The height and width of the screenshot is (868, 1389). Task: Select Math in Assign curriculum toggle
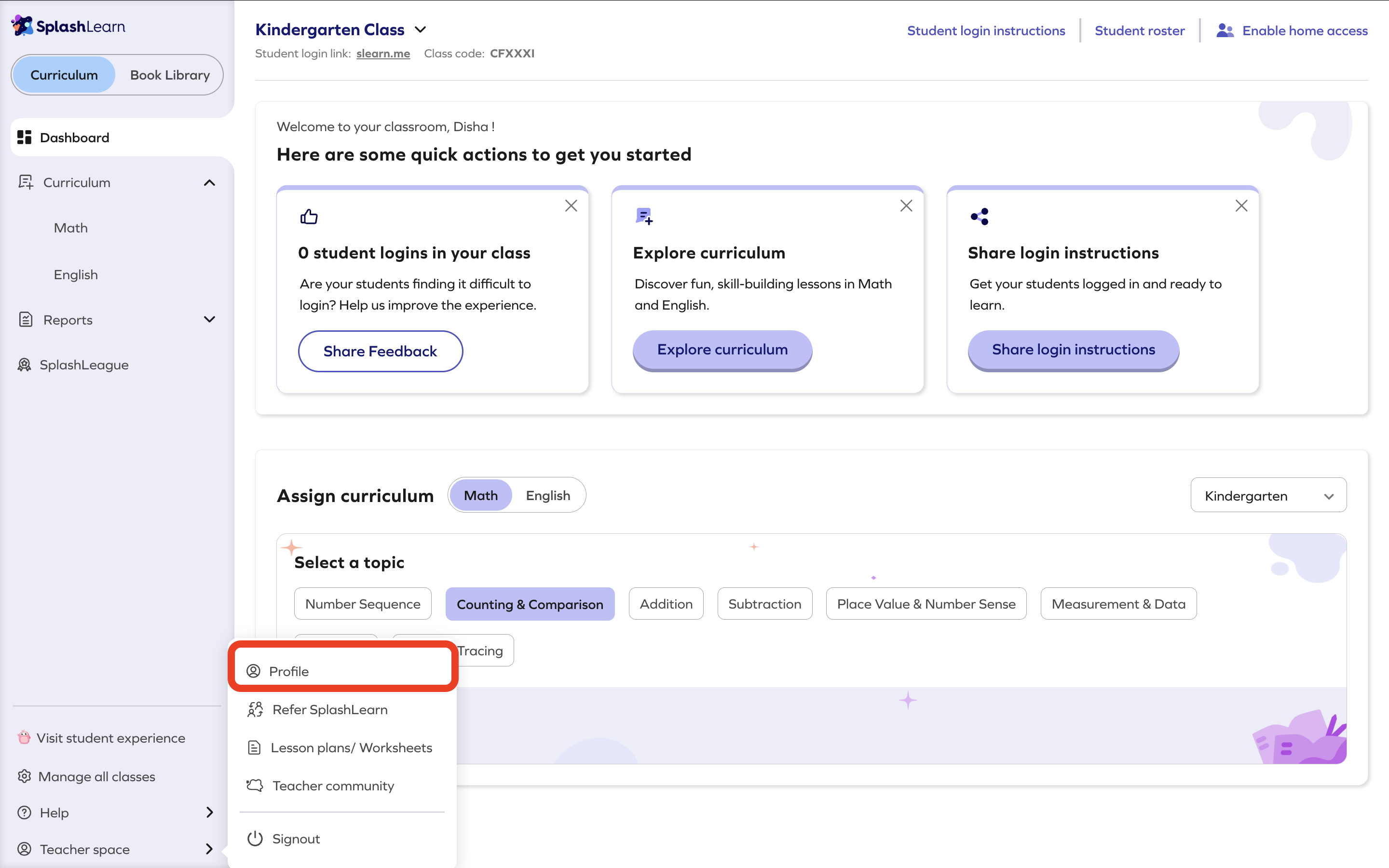pos(480,495)
